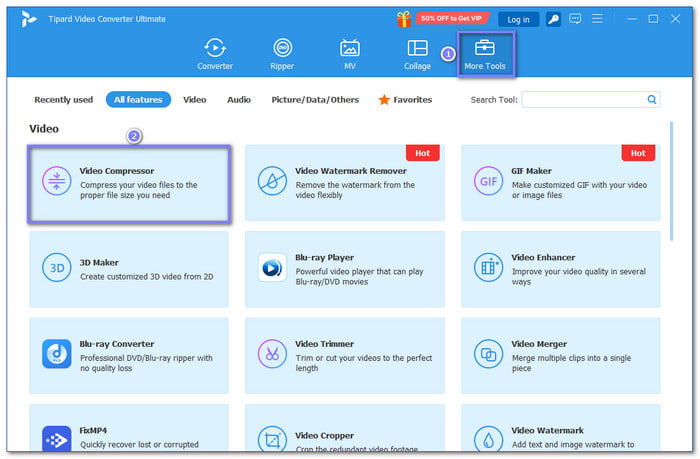The height and width of the screenshot is (459, 700).
Task: Open the Video Compressor tool
Action: click(x=129, y=183)
